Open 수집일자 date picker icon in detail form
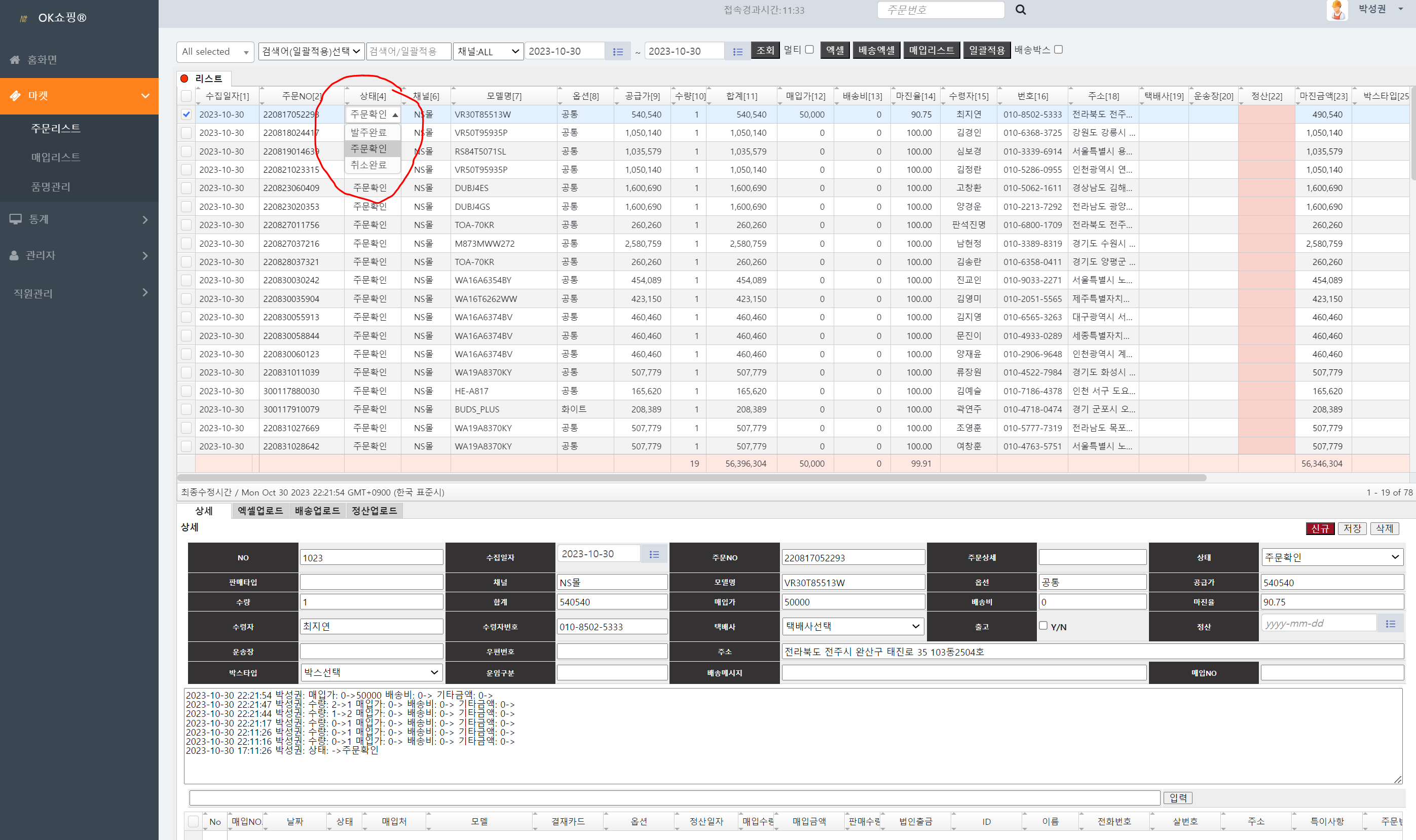This screenshot has width=1416, height=840. tap(654, 554)
